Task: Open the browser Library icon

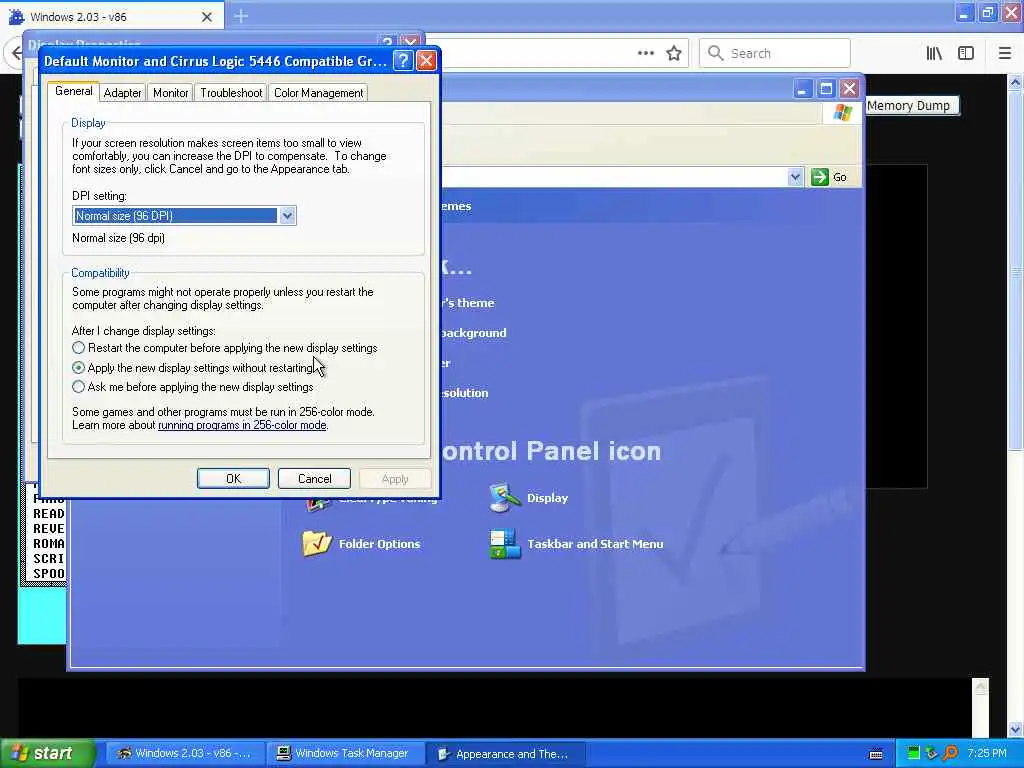Action: 934,53
